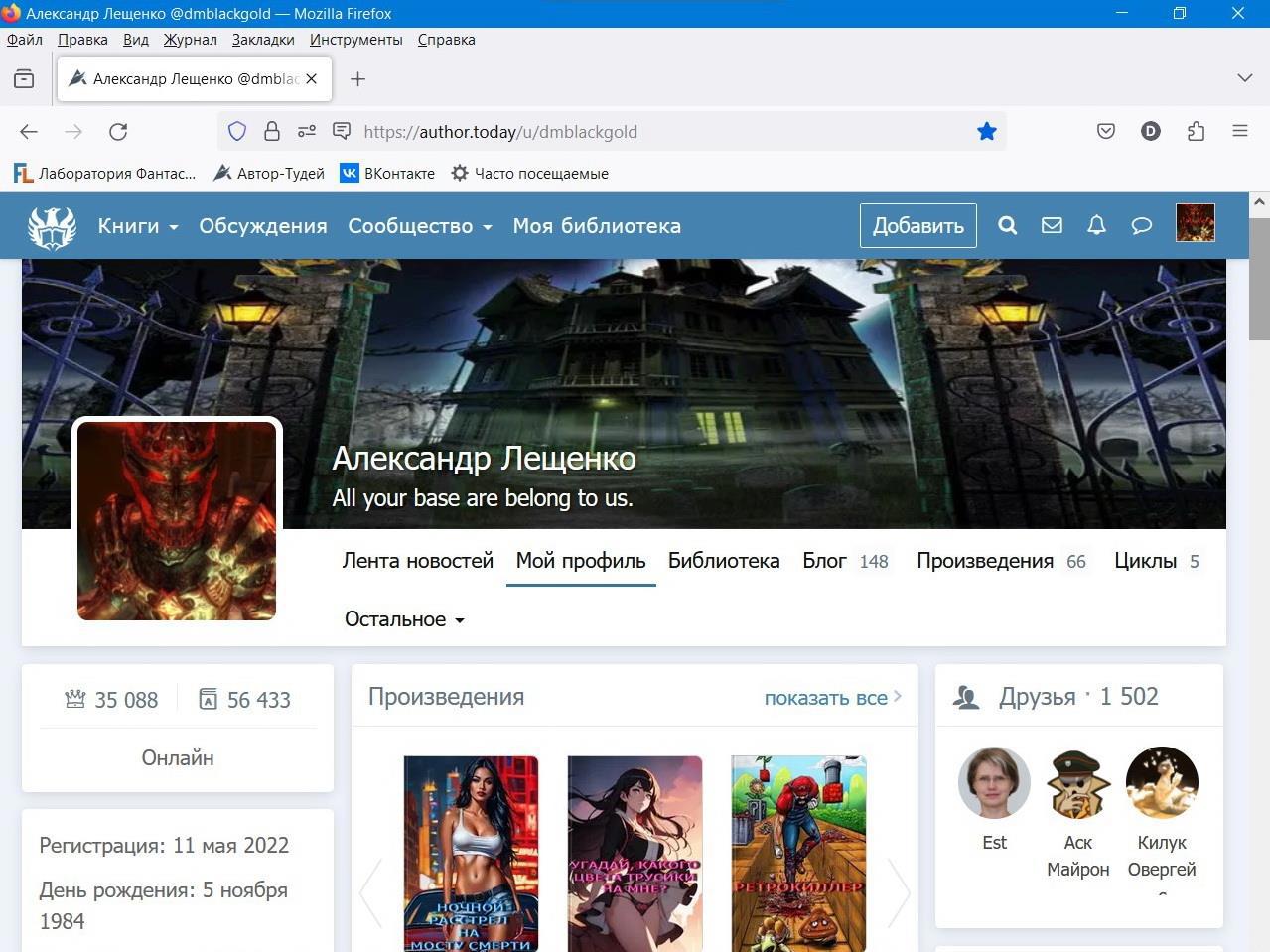The image size is (1270, 952).
Task: Click the Author.Today eagle logo
Action: tap(52, 226)
